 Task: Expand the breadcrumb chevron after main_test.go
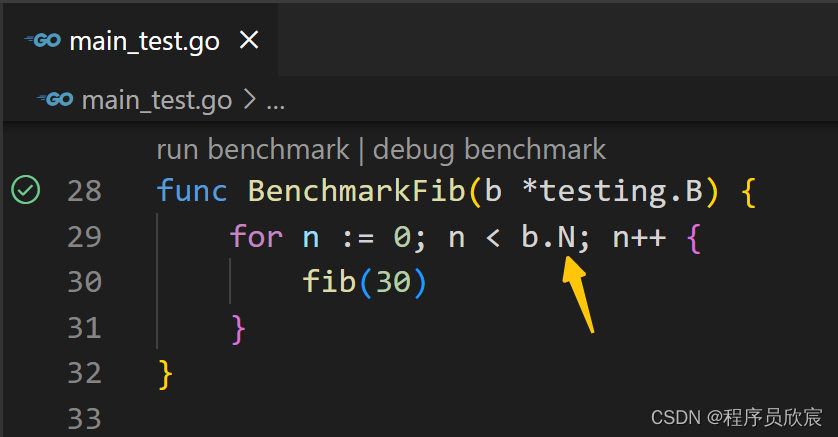250,99
